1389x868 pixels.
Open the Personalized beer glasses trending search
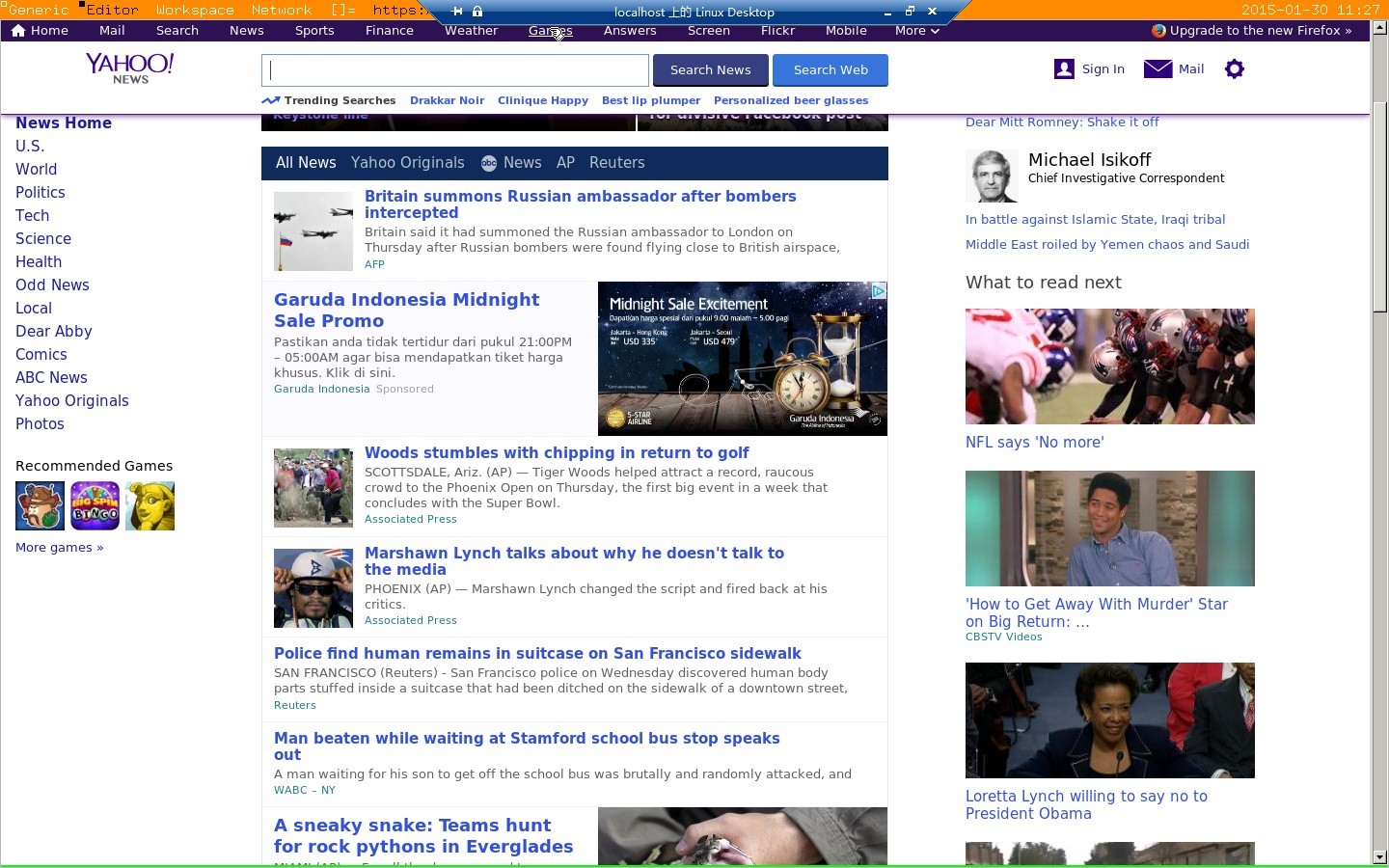coord(791,100)
